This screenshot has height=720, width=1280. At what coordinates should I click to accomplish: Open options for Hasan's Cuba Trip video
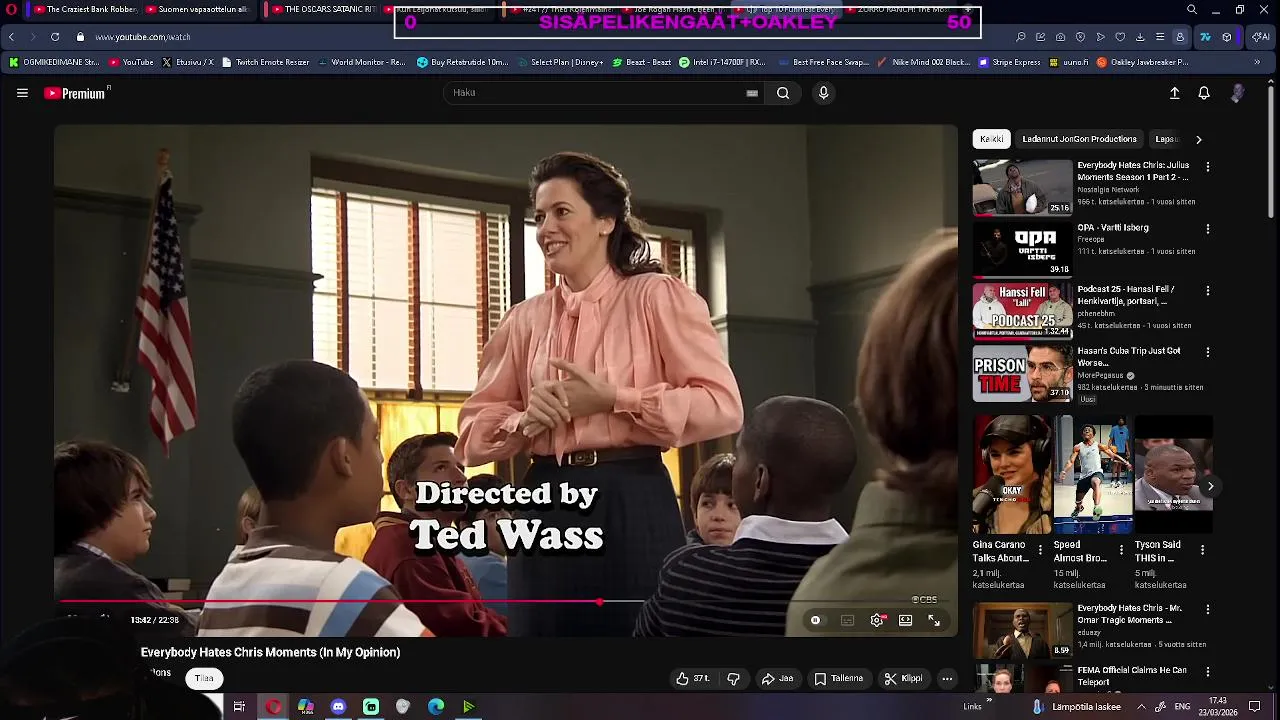click(x=1207, y=352)
